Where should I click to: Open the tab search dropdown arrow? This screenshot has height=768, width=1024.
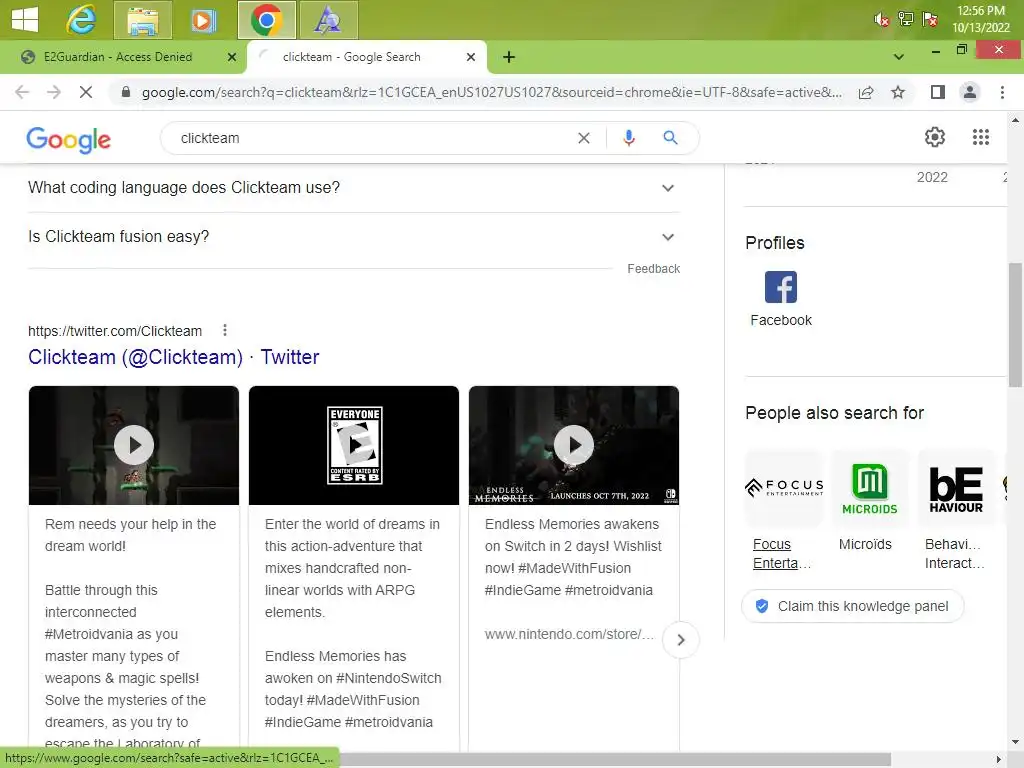[x=899, y=57]
